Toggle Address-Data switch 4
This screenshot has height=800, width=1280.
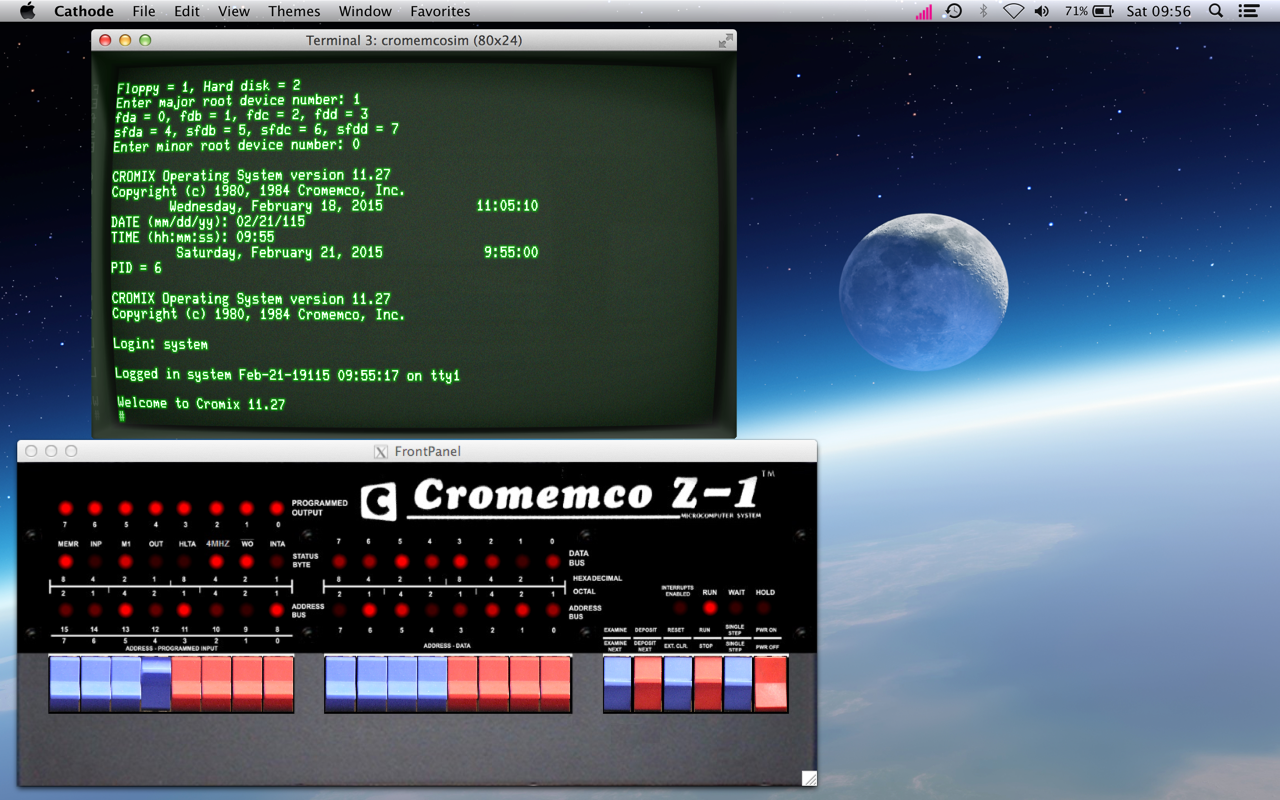pos(432,684)
